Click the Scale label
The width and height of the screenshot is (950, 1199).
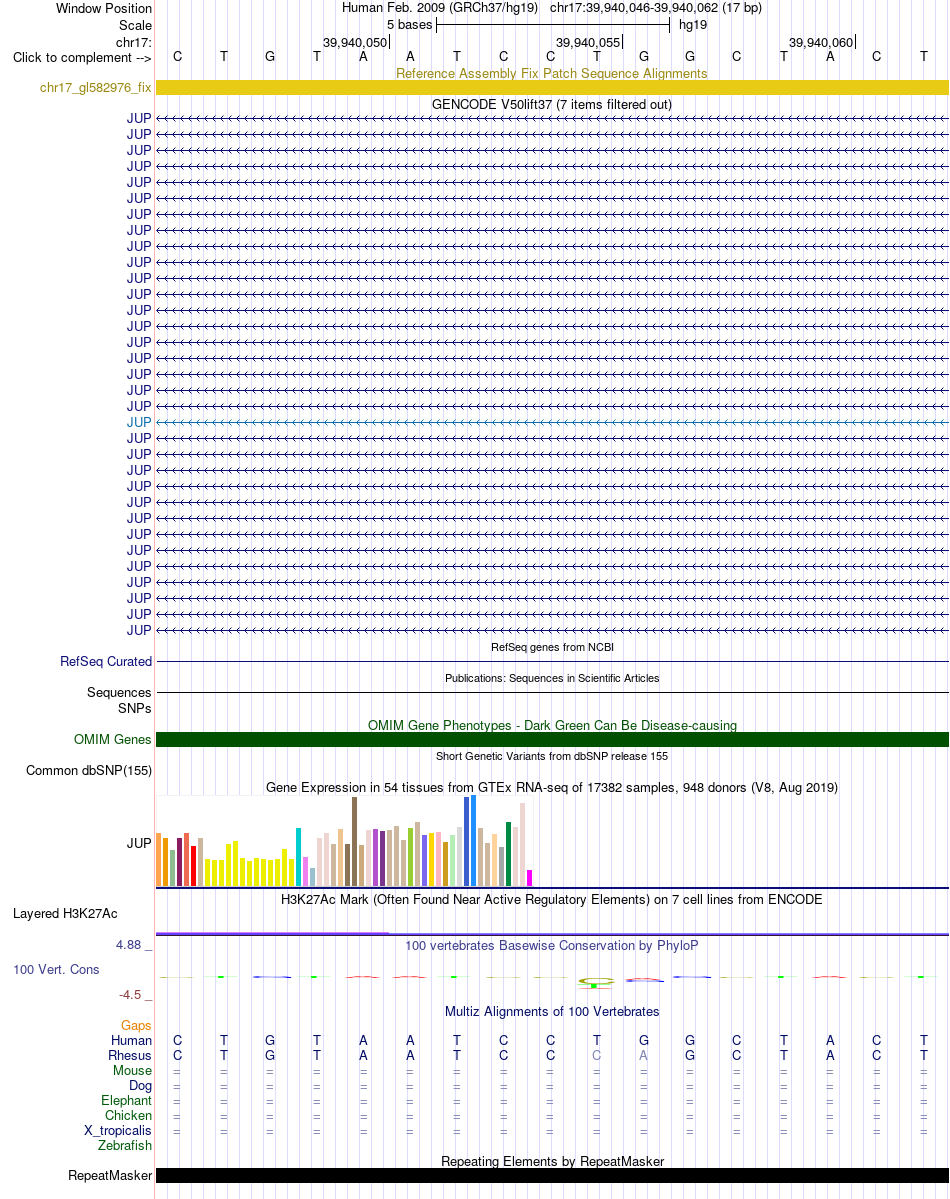[135, 25]
